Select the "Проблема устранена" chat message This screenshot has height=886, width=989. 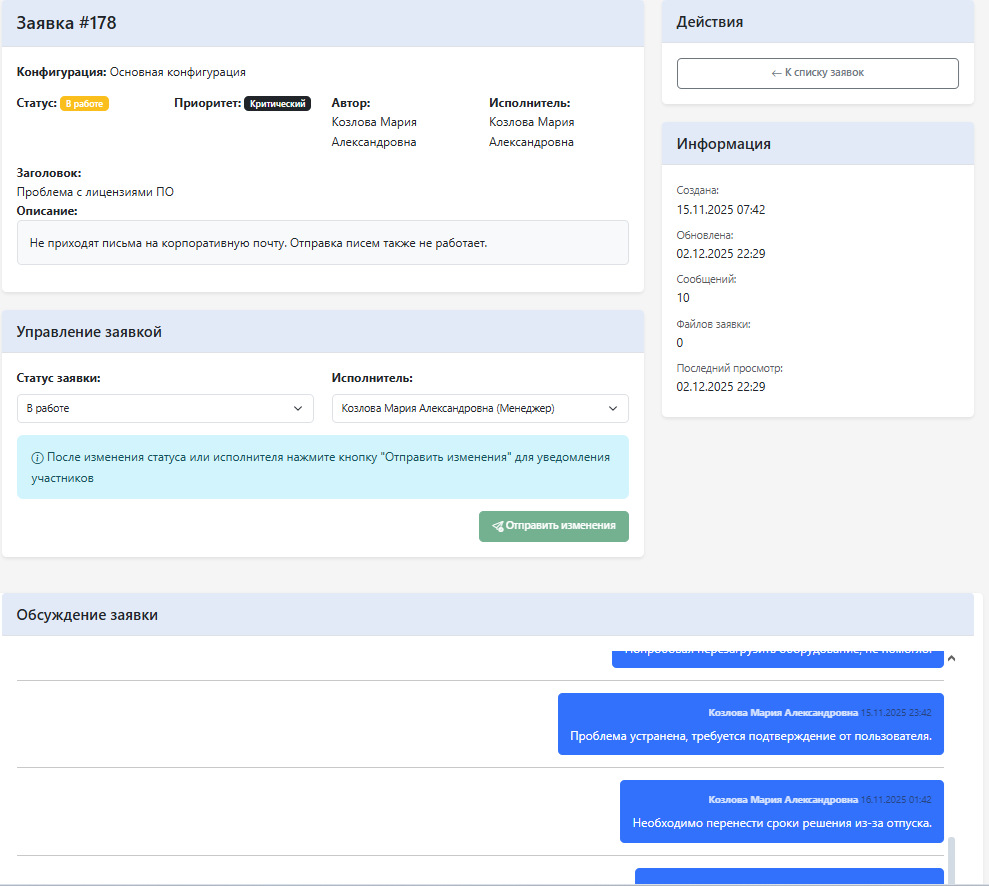750,737
